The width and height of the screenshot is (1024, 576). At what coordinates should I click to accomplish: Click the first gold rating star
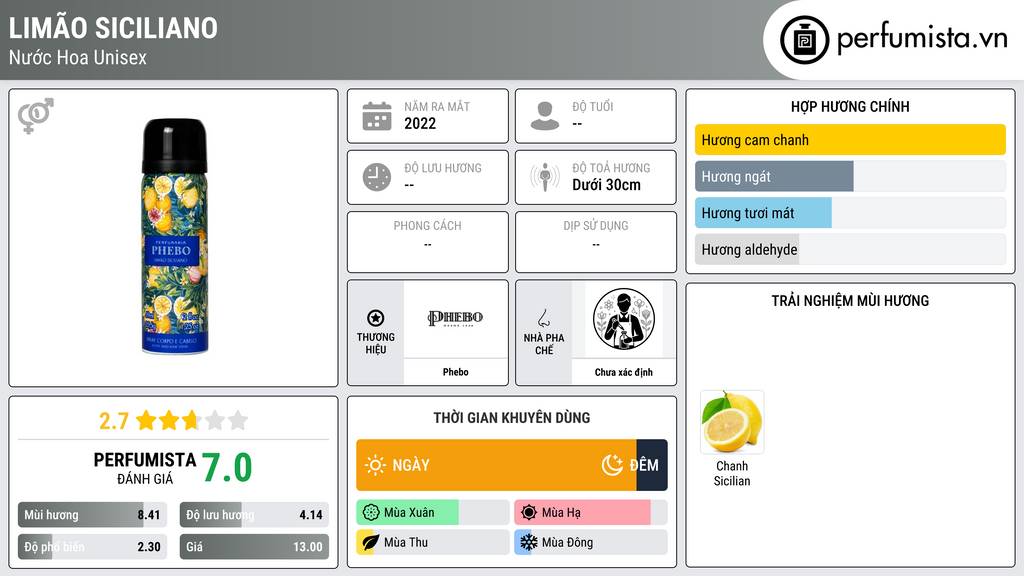click(146, 420)
